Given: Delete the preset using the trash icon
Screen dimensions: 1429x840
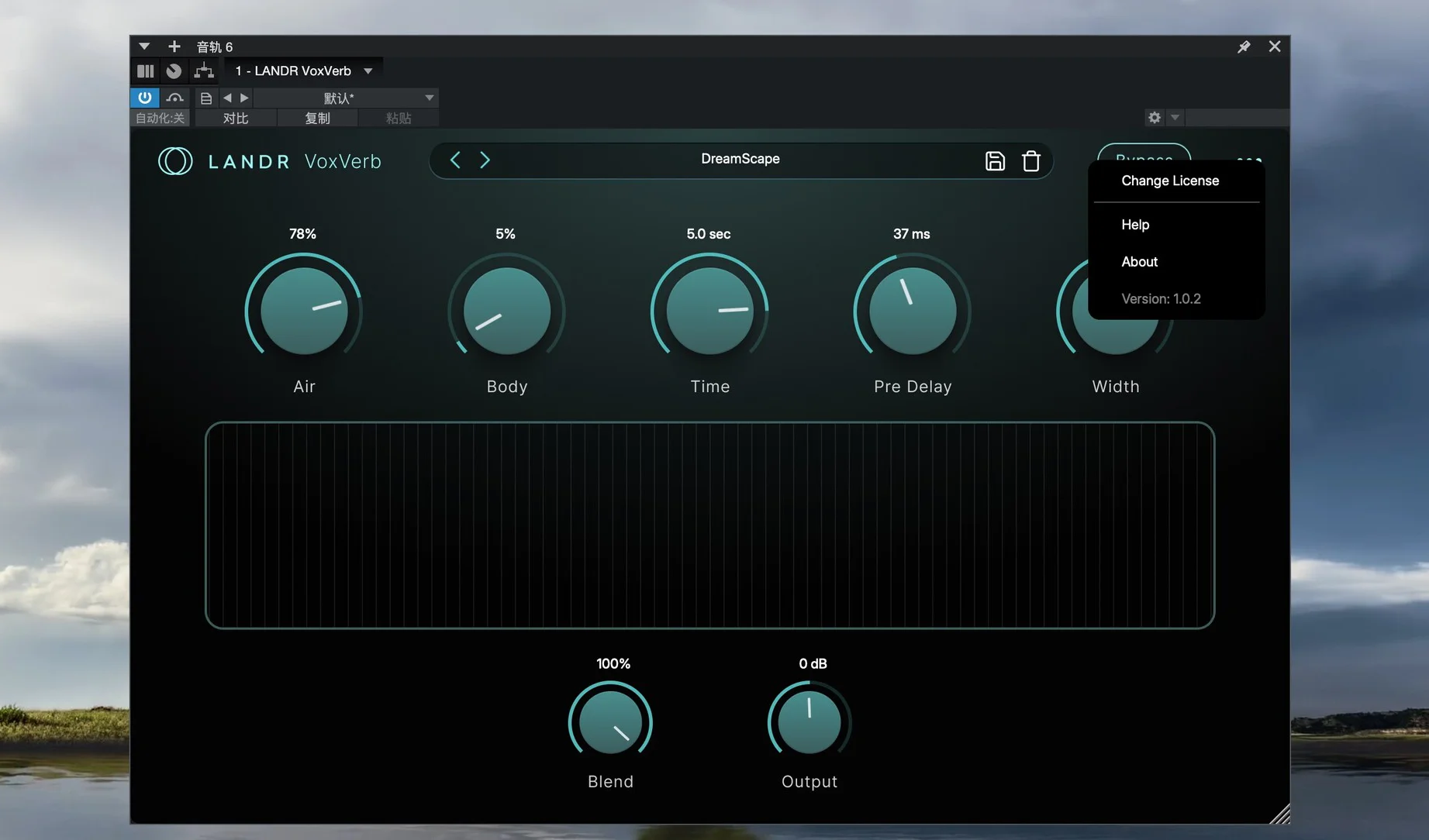Looking at the screenshot, I should [1030, 160].
